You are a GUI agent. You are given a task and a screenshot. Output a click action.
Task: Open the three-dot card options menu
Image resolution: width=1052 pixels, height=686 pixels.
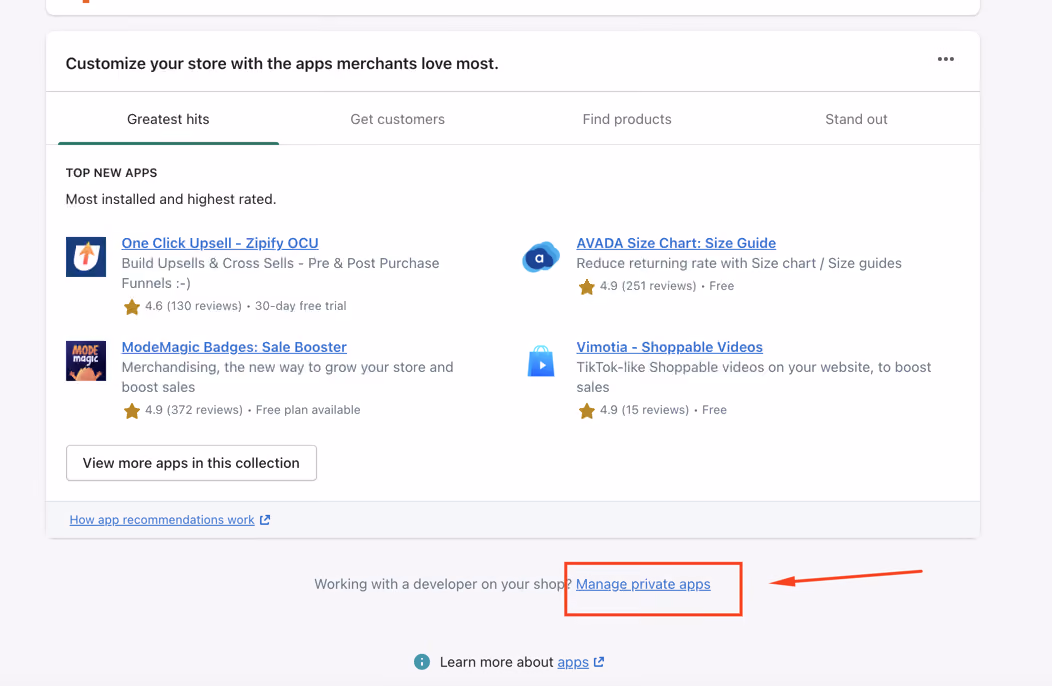tap(945, 59)
